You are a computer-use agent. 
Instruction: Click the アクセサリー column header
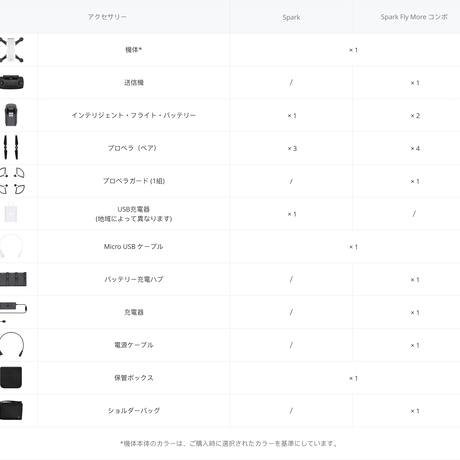tap(107, 17)
